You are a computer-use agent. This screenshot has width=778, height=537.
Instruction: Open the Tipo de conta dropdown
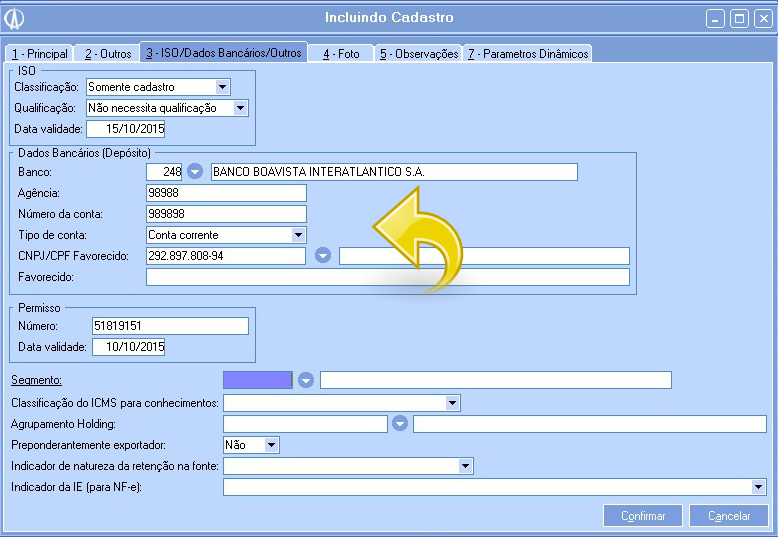[298, 235]
